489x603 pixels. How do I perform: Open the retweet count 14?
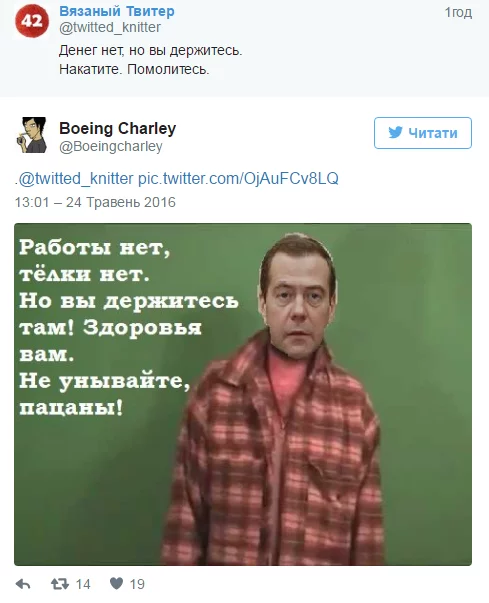83,585
